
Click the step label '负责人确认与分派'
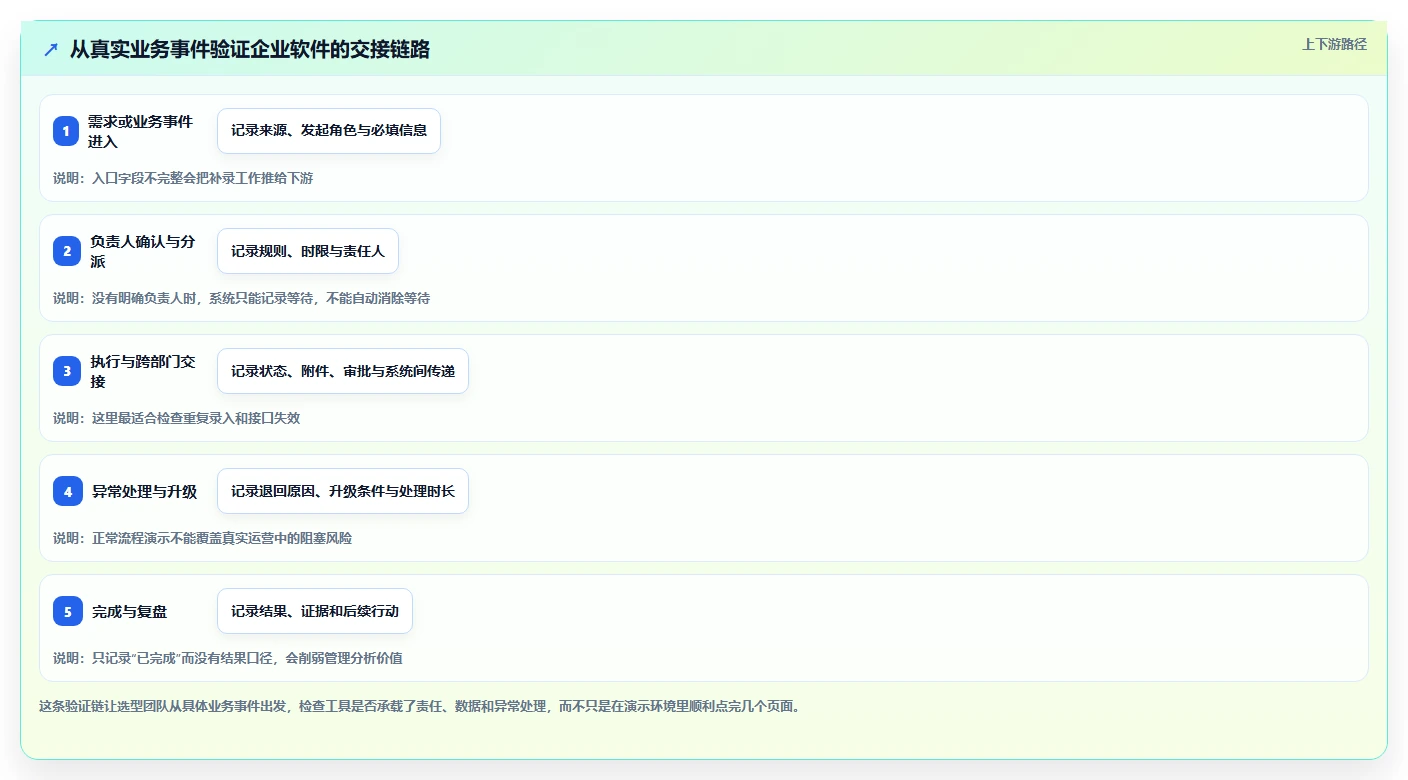142,251
